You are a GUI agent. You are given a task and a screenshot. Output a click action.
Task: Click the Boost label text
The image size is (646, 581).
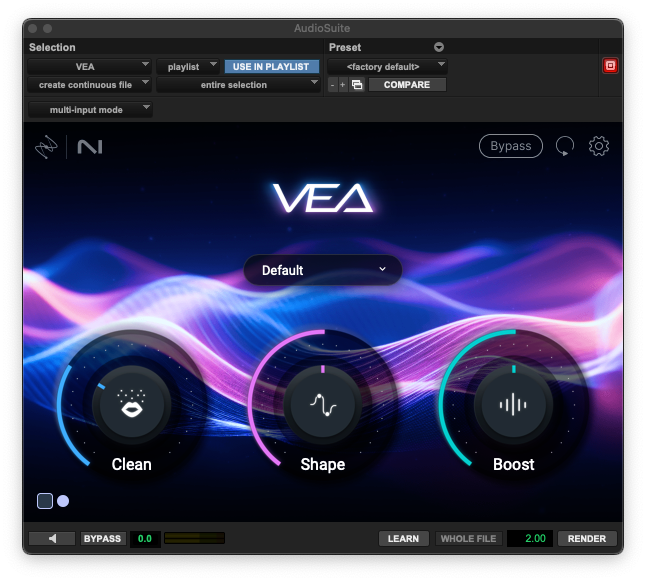tap(513, 464)
